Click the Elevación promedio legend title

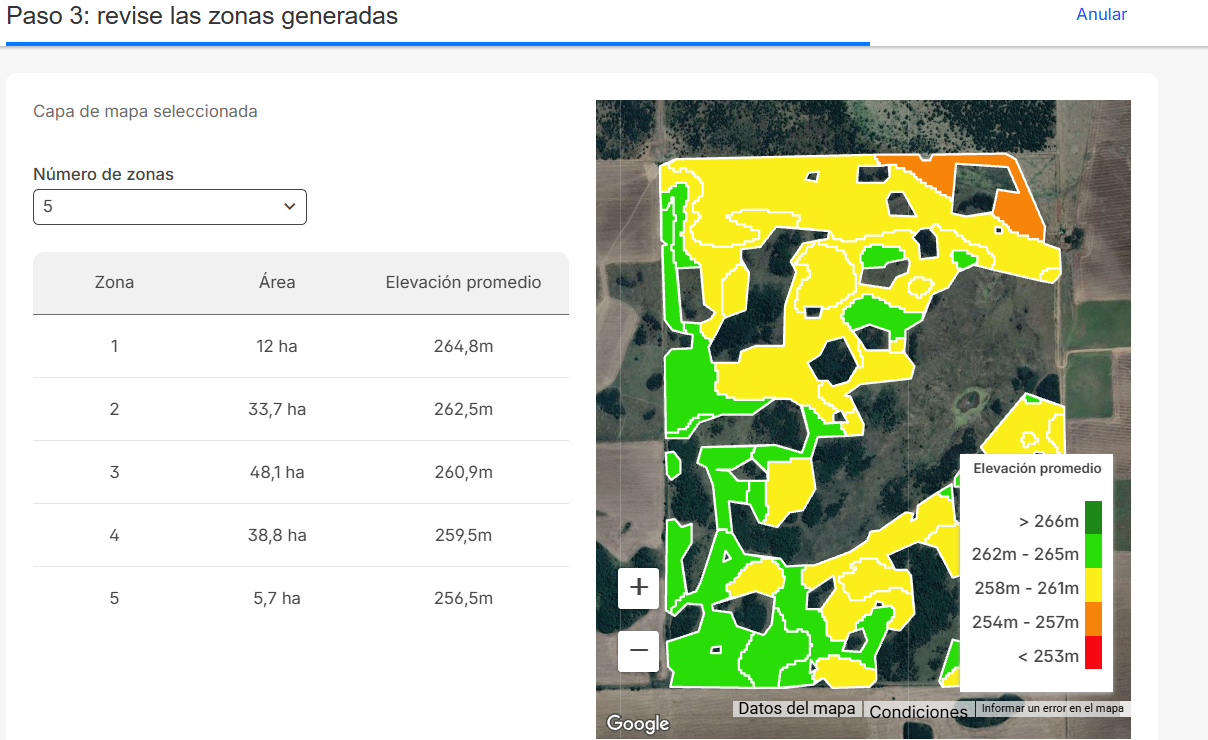[1037, 468]
